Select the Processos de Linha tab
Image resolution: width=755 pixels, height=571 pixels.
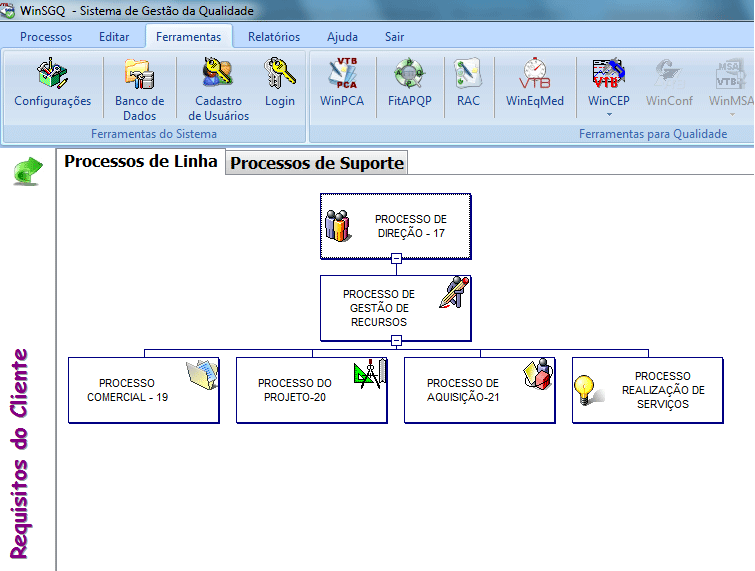[x=140, y=161]
